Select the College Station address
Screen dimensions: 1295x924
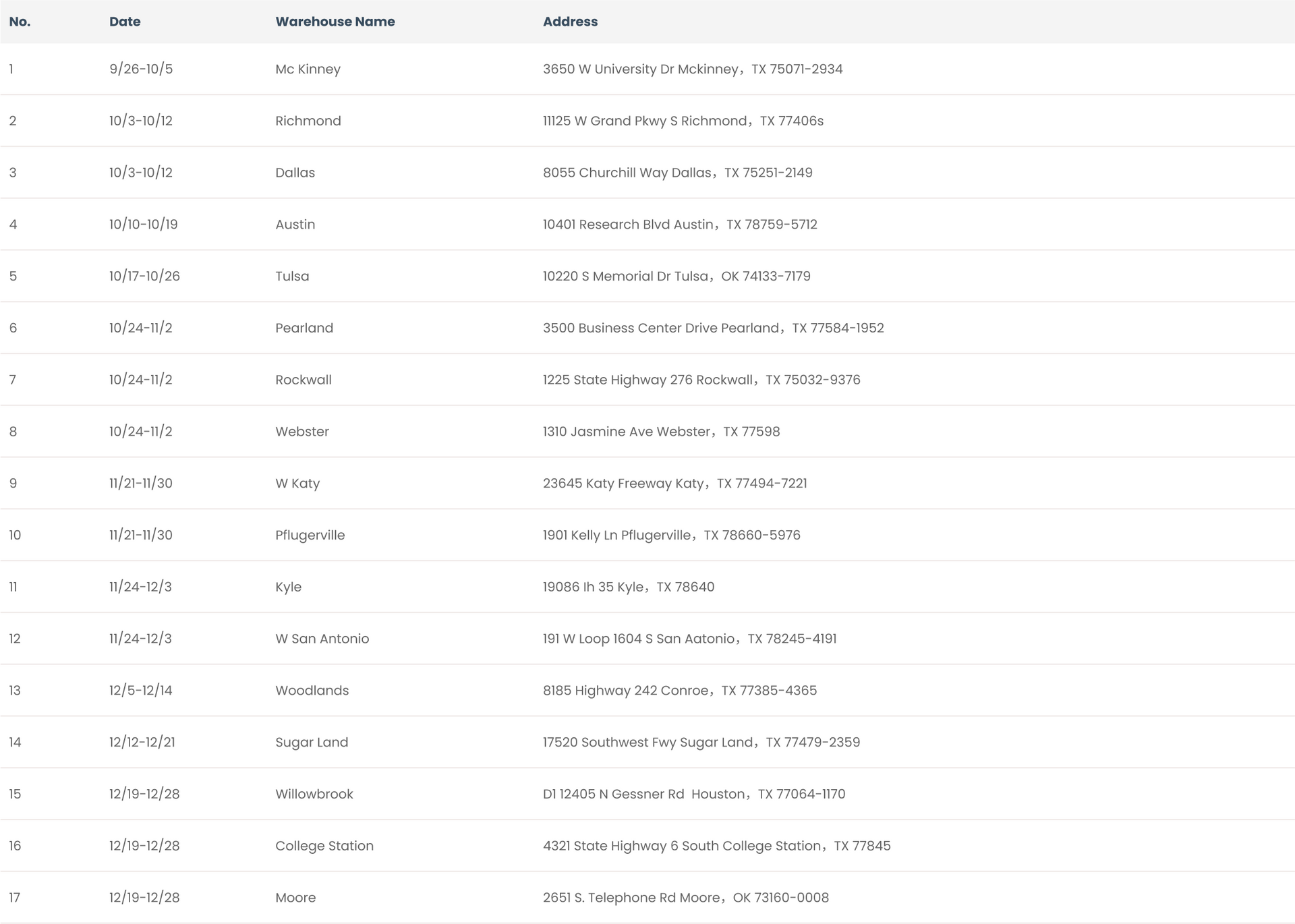pos(716,846)
